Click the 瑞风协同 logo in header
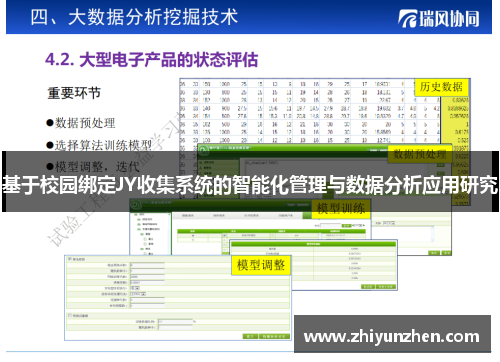Screen dimensions: 500x362 (439, 18)
